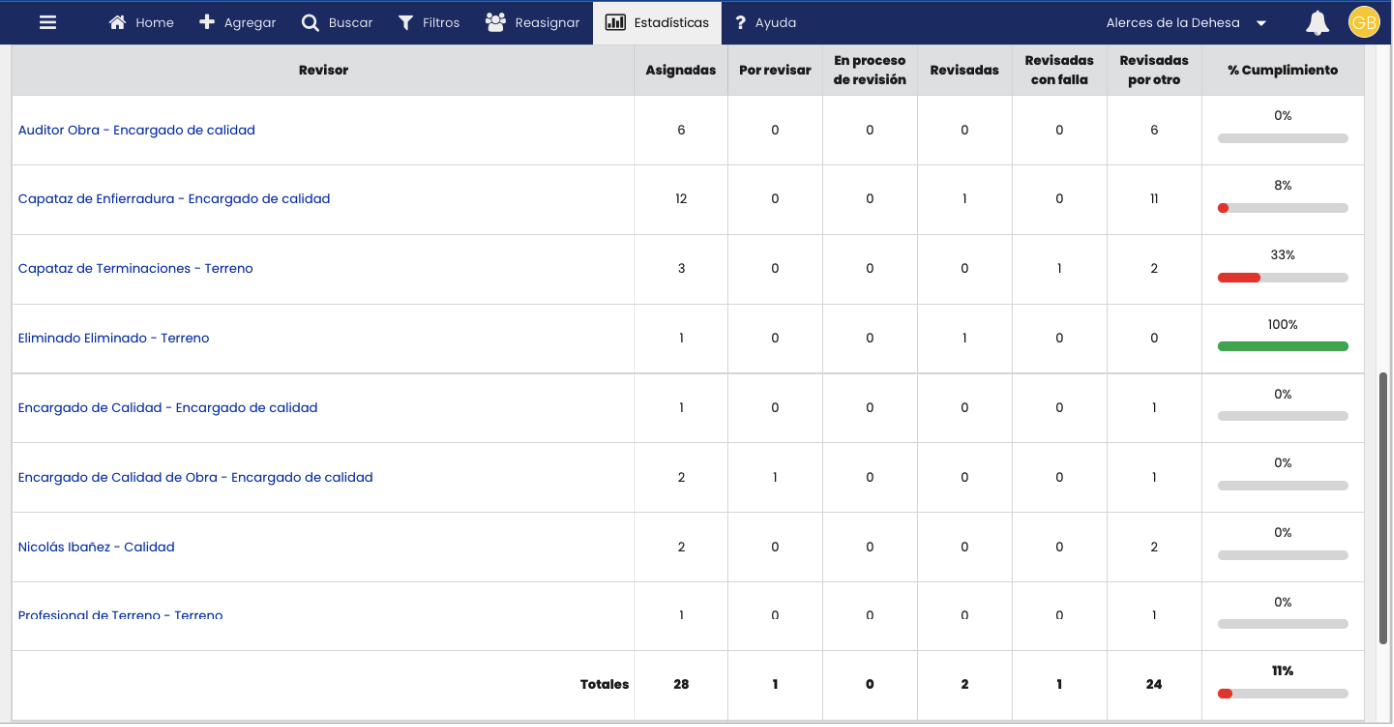Image resolution: width=1394 pixels, height=727 pixels.
Task: Click the Agregar plus icon
Action: point(207,22)
